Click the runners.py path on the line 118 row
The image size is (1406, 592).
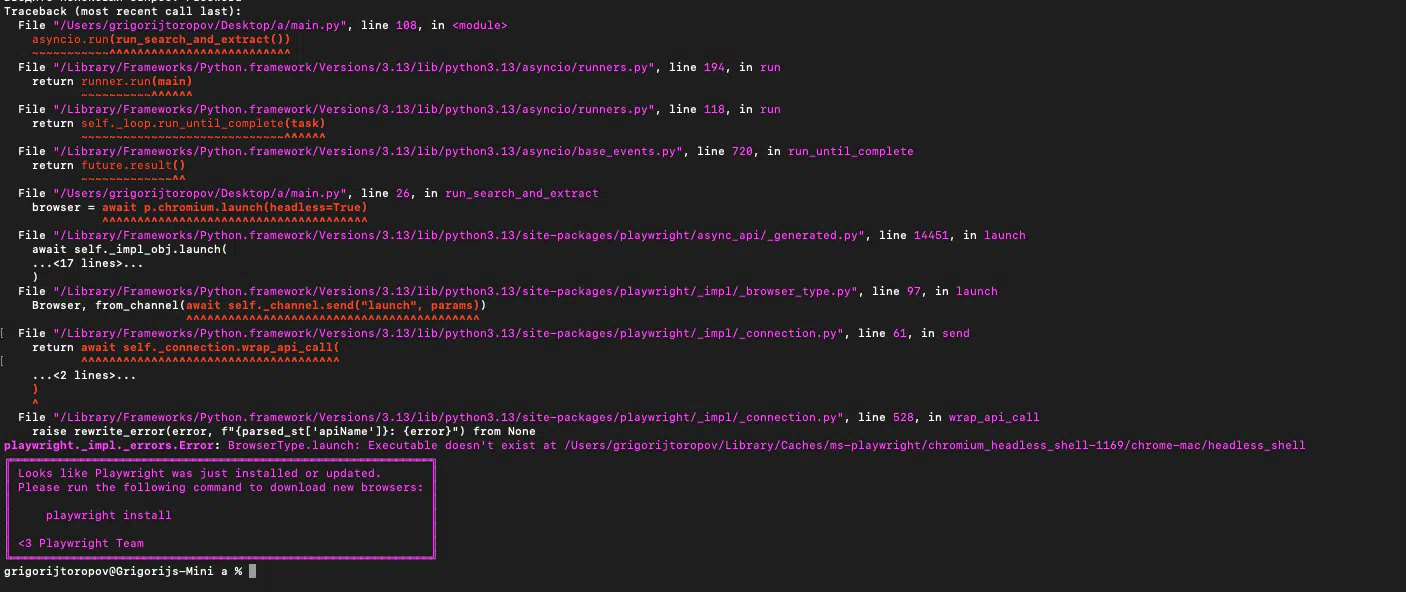354,109
